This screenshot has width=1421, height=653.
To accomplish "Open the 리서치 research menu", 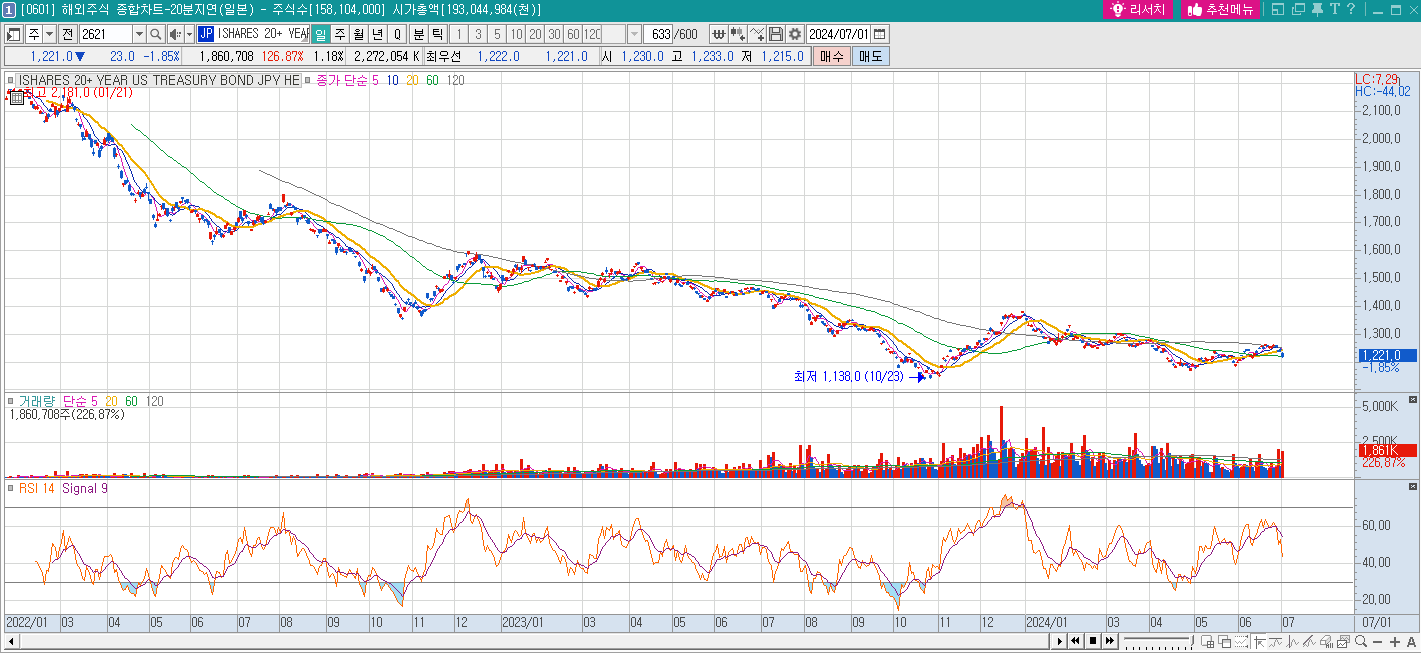I will pyautogui.click(x=1139, y=10).
